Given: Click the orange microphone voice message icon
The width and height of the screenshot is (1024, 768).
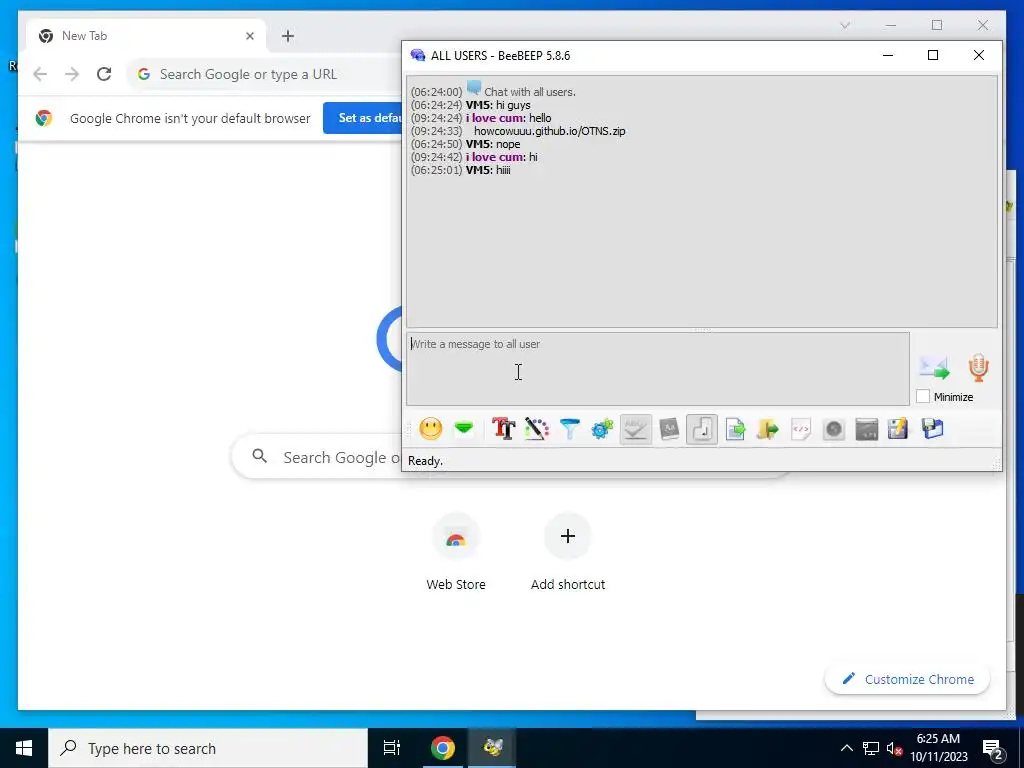Looking at the screenshot, I should pyautogui.click(x=978, y=368).
